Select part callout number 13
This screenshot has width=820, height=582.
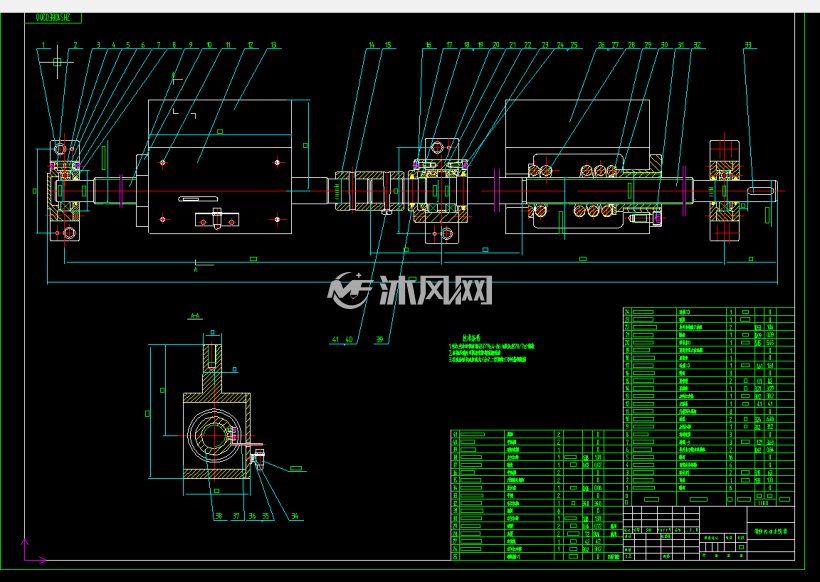(273, 45)
